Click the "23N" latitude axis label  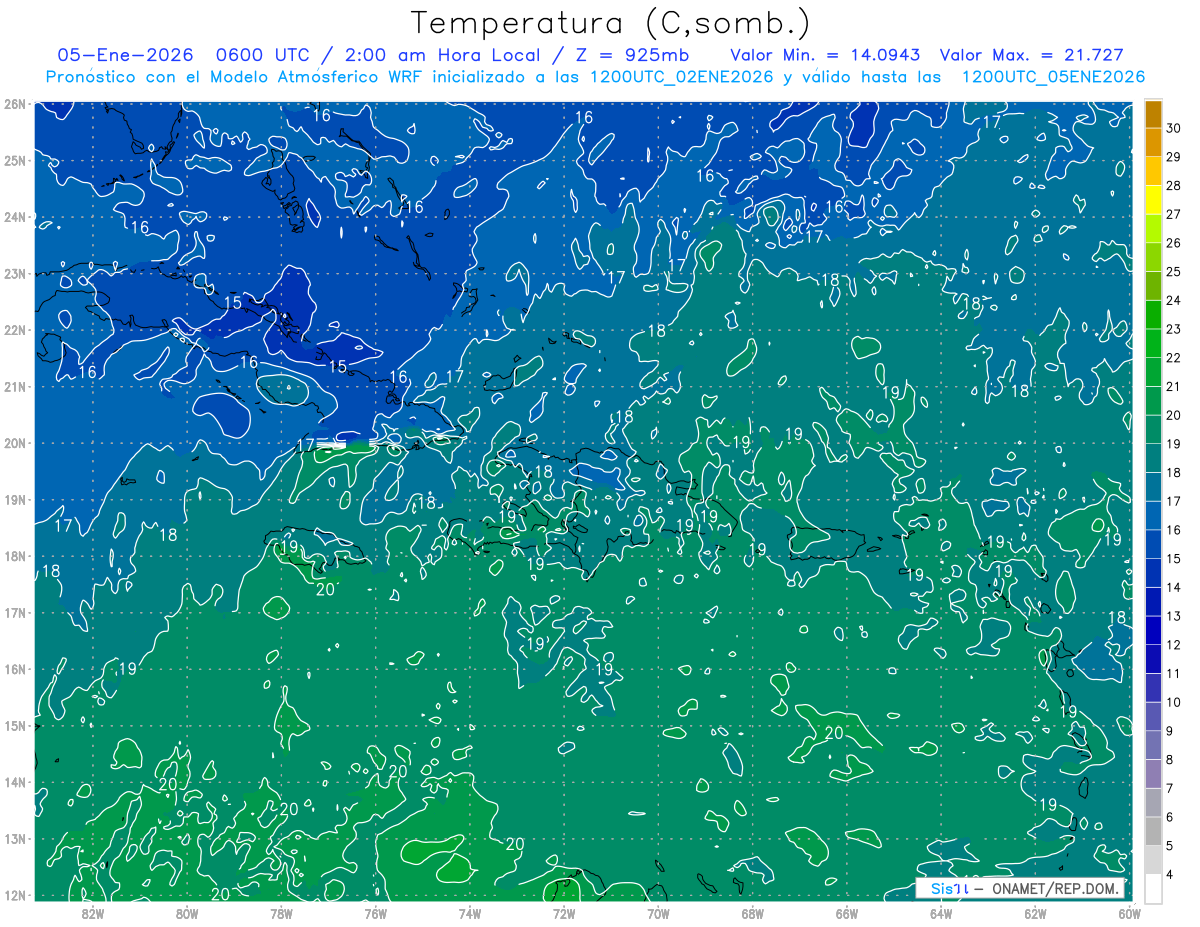click(x=14, y=273)
